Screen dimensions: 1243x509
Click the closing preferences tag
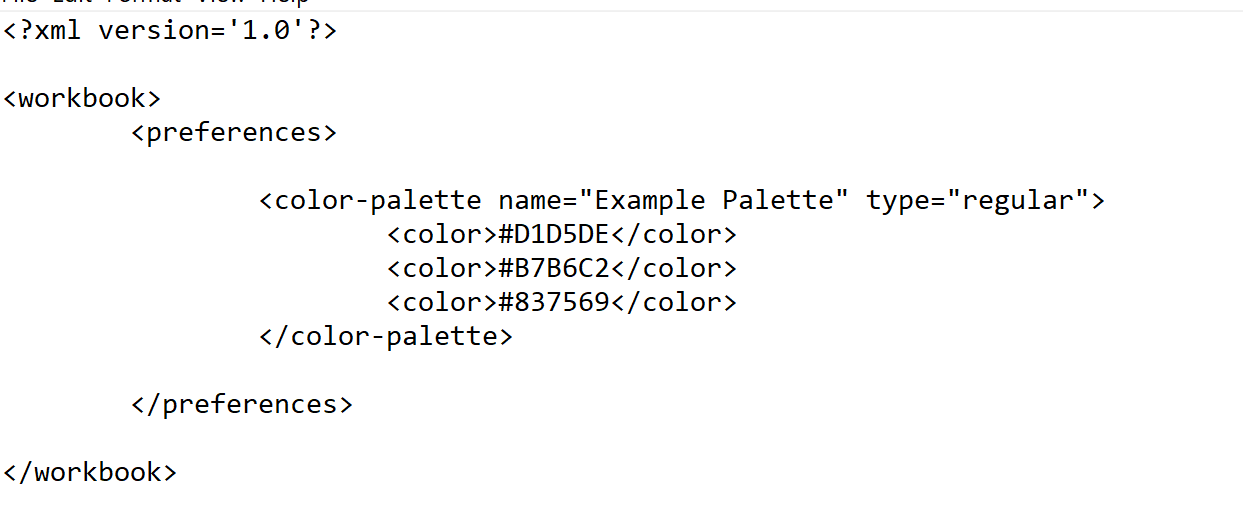pyautogui.click(x=242, y=404)
